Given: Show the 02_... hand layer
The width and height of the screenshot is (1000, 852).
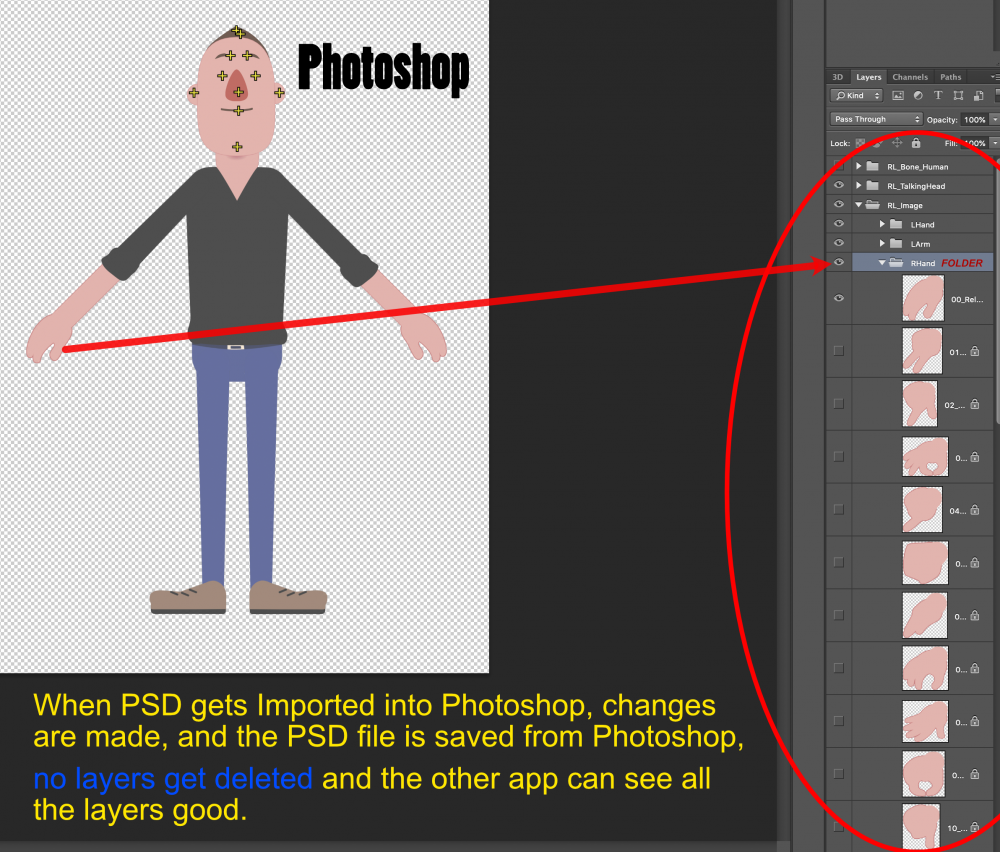Looking at the screenshot, I should (x=839, y=404).
